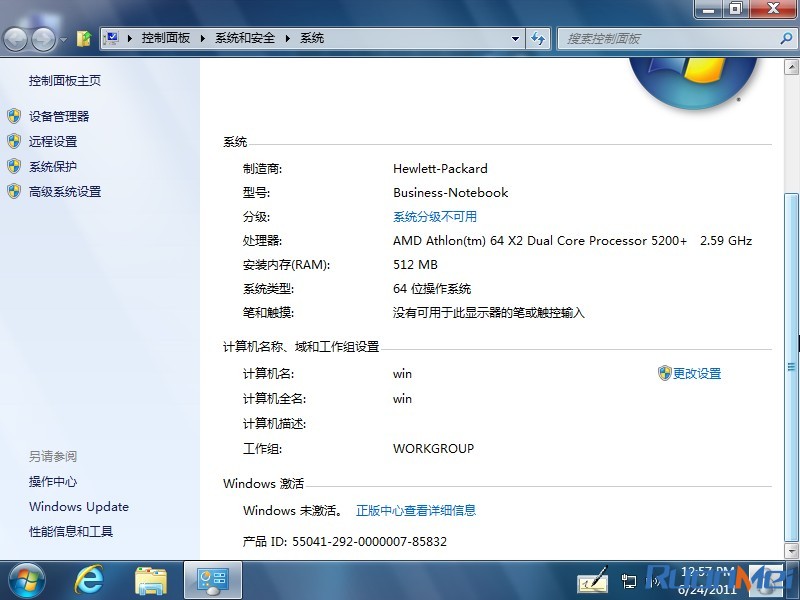Open the address bar history dropdown

515,39
